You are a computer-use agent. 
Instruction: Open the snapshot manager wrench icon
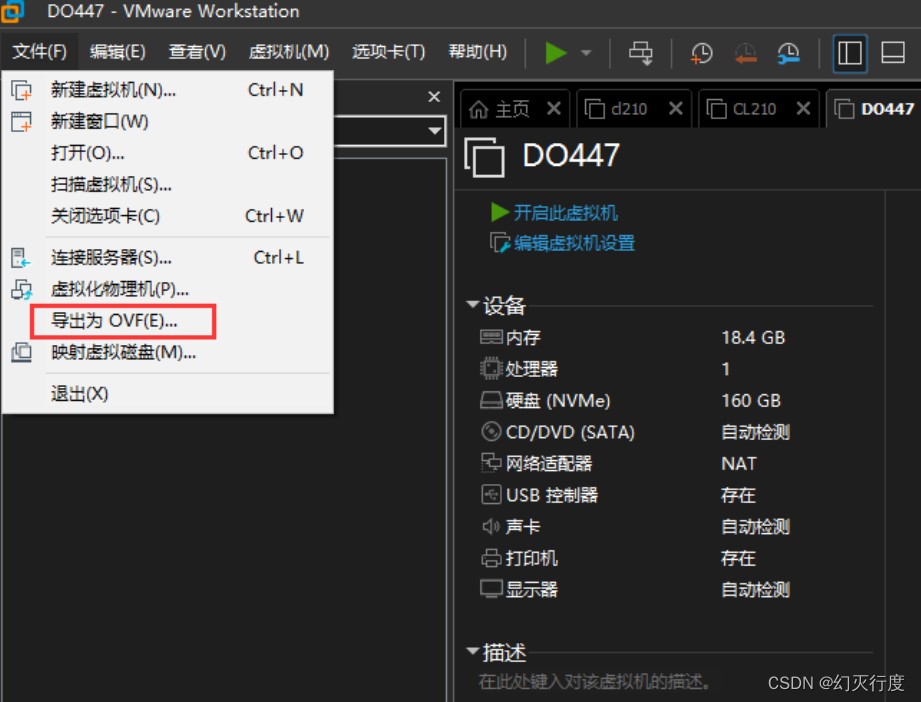[x=788, y=53]
